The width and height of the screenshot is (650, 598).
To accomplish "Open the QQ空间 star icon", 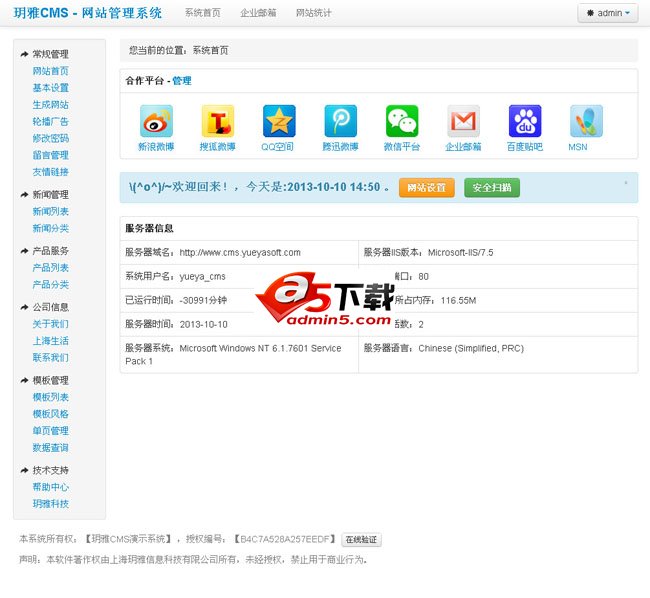I will pyautogui.click(x=279, y=121).
